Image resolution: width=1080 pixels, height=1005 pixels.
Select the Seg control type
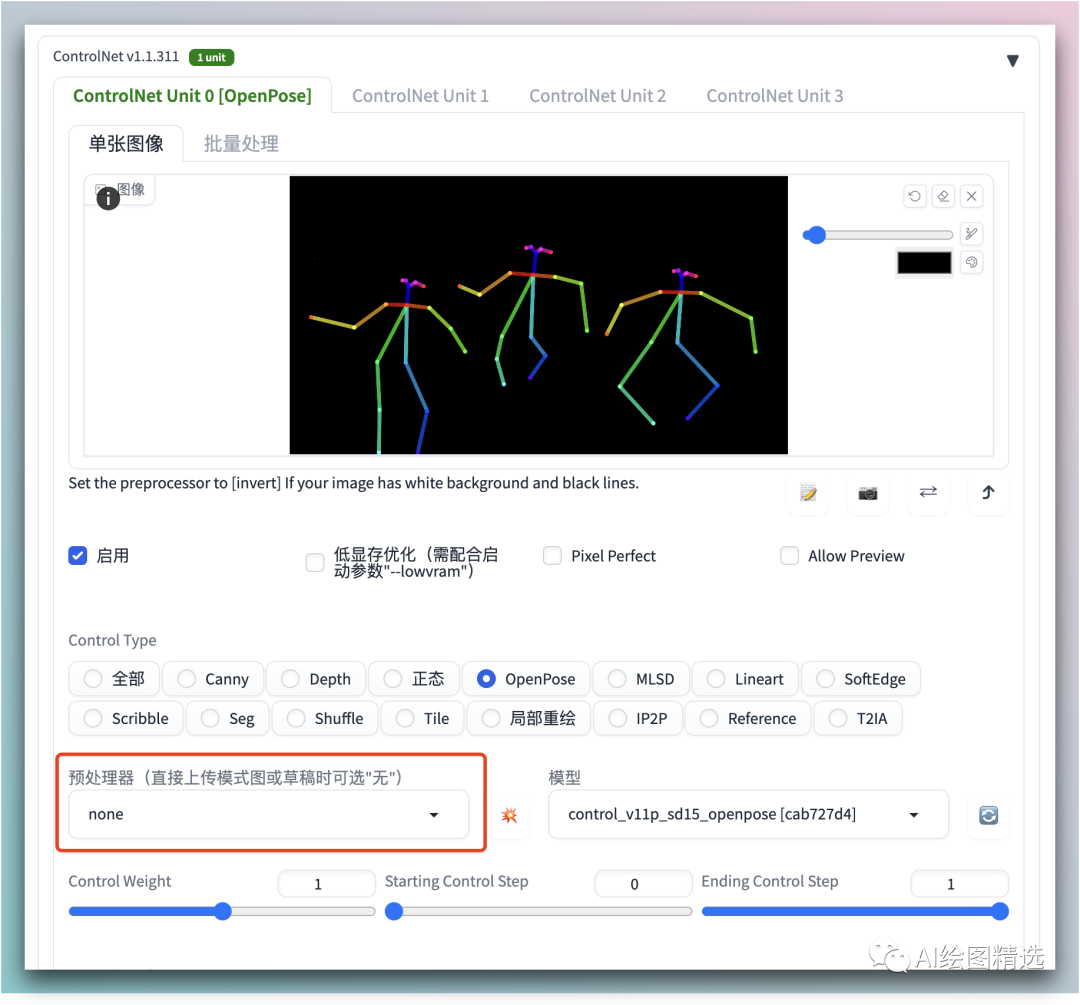tap(228, 718)
